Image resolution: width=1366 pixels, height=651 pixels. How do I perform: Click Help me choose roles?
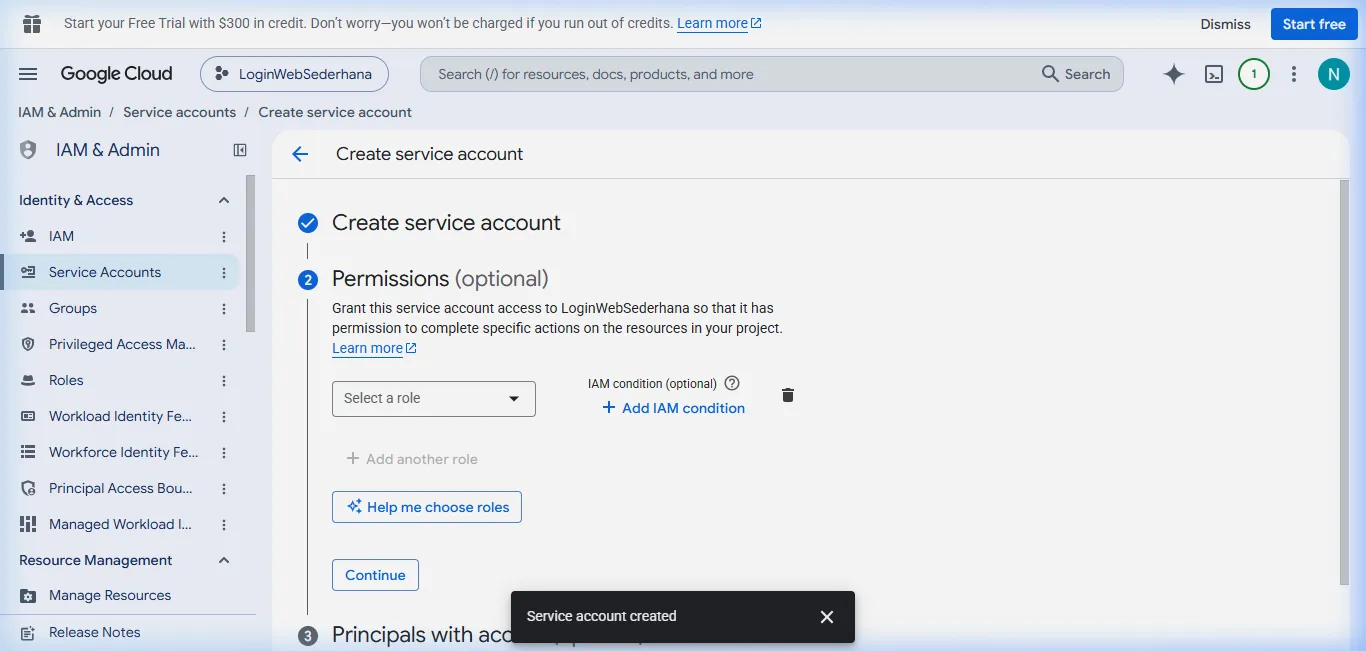[427, 507]
